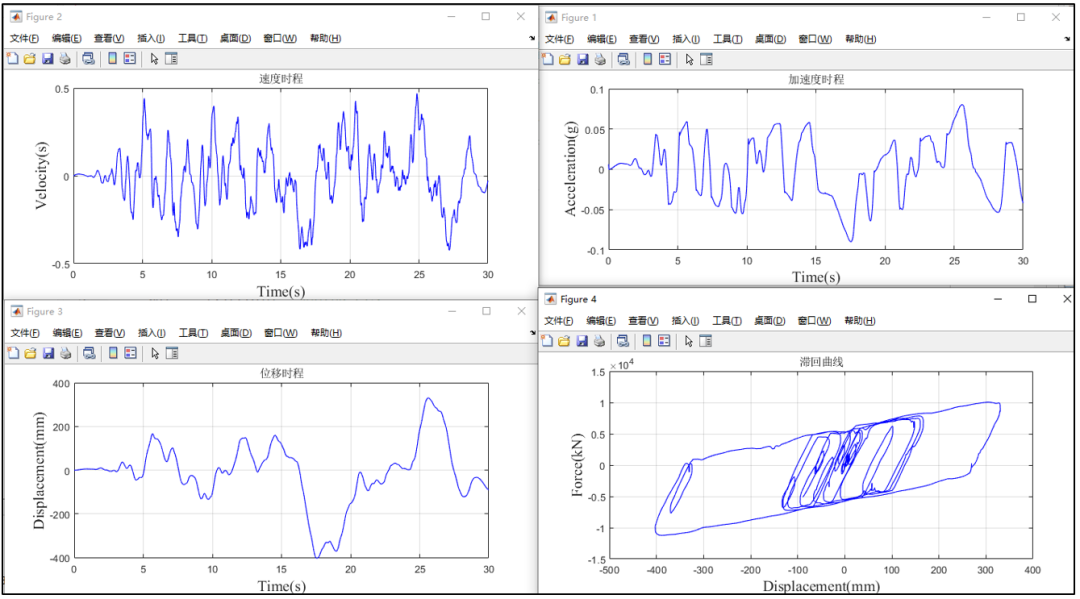
Task: Open 窗口(W) menu in Figure 1
Action: [x=815, y=39]
